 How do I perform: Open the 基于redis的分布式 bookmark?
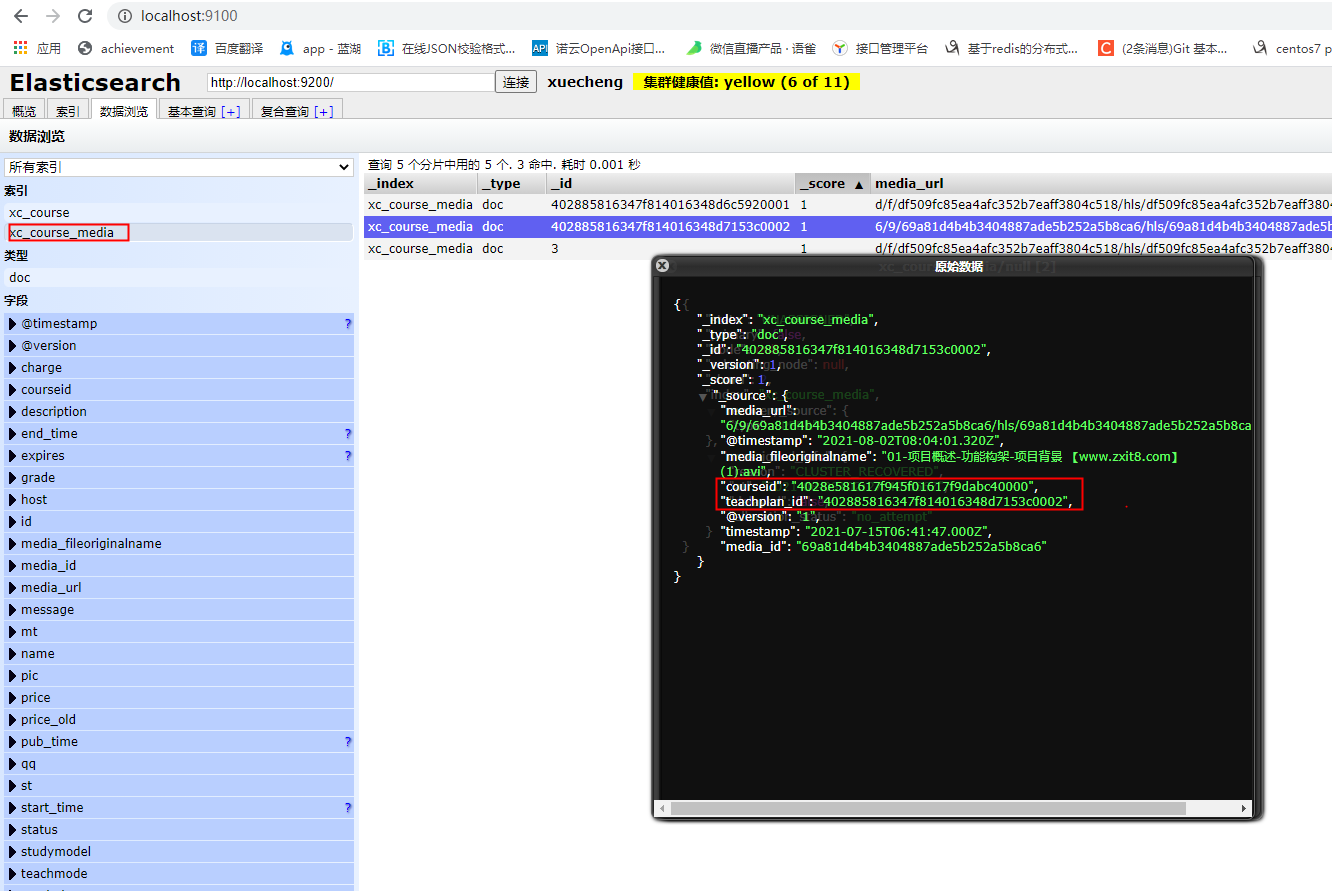click(1011, 48)
